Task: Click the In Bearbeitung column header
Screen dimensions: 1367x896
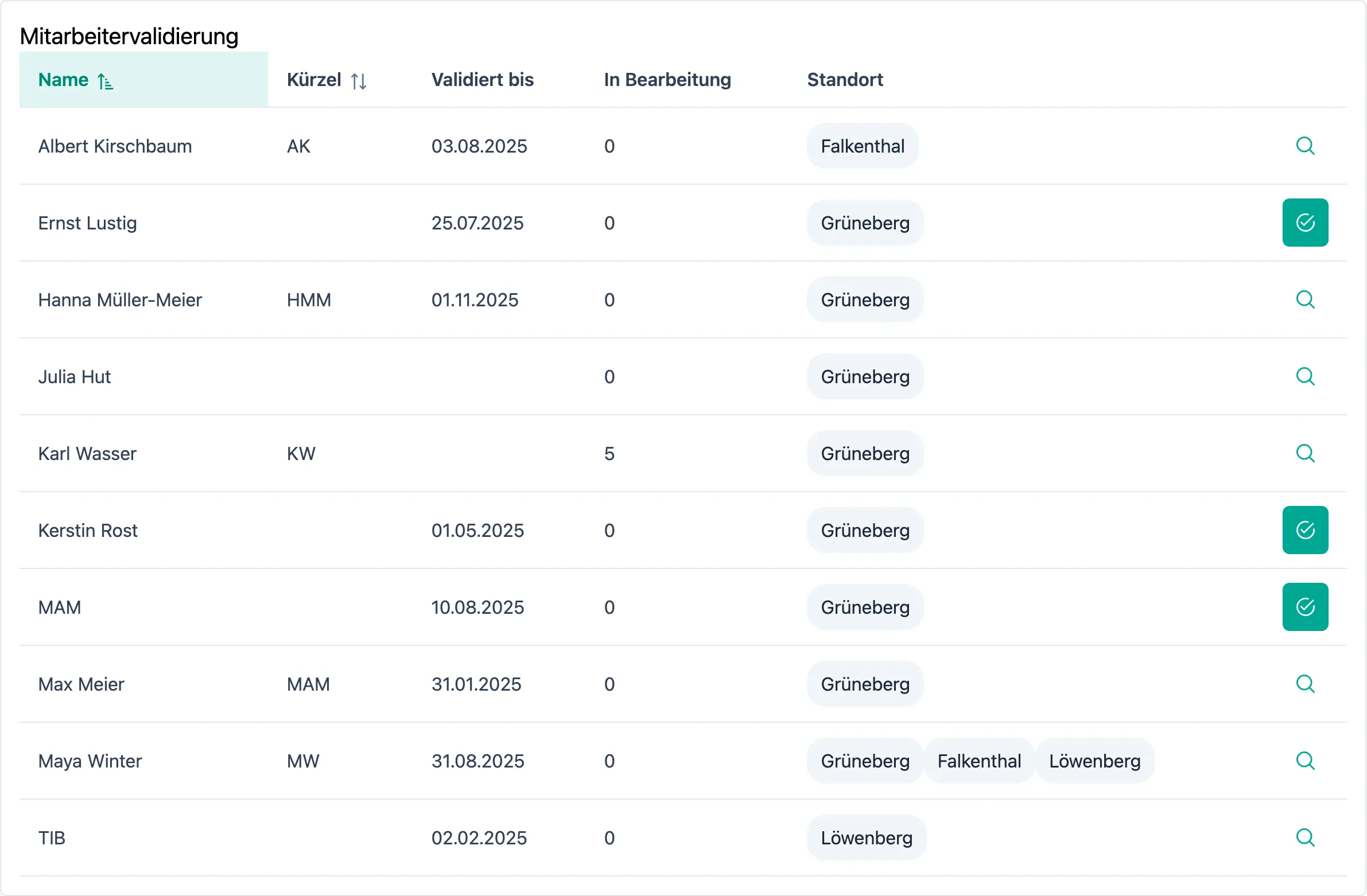Action: 666,80
